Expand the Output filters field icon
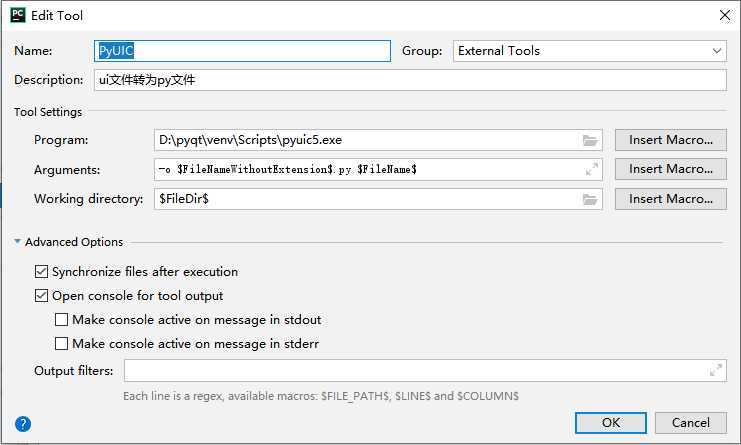Screen dimensions: 741x445 (715, 370)
